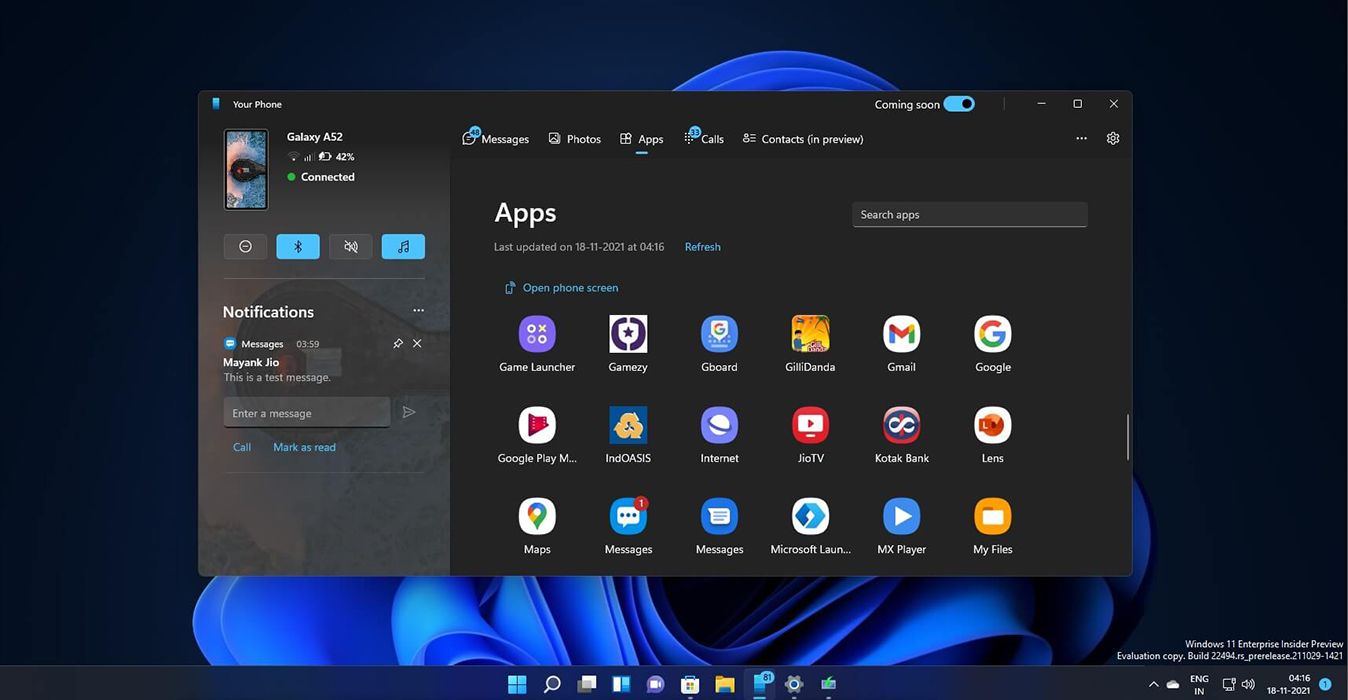Launch Google Lens on the phone

coord(991,424)
